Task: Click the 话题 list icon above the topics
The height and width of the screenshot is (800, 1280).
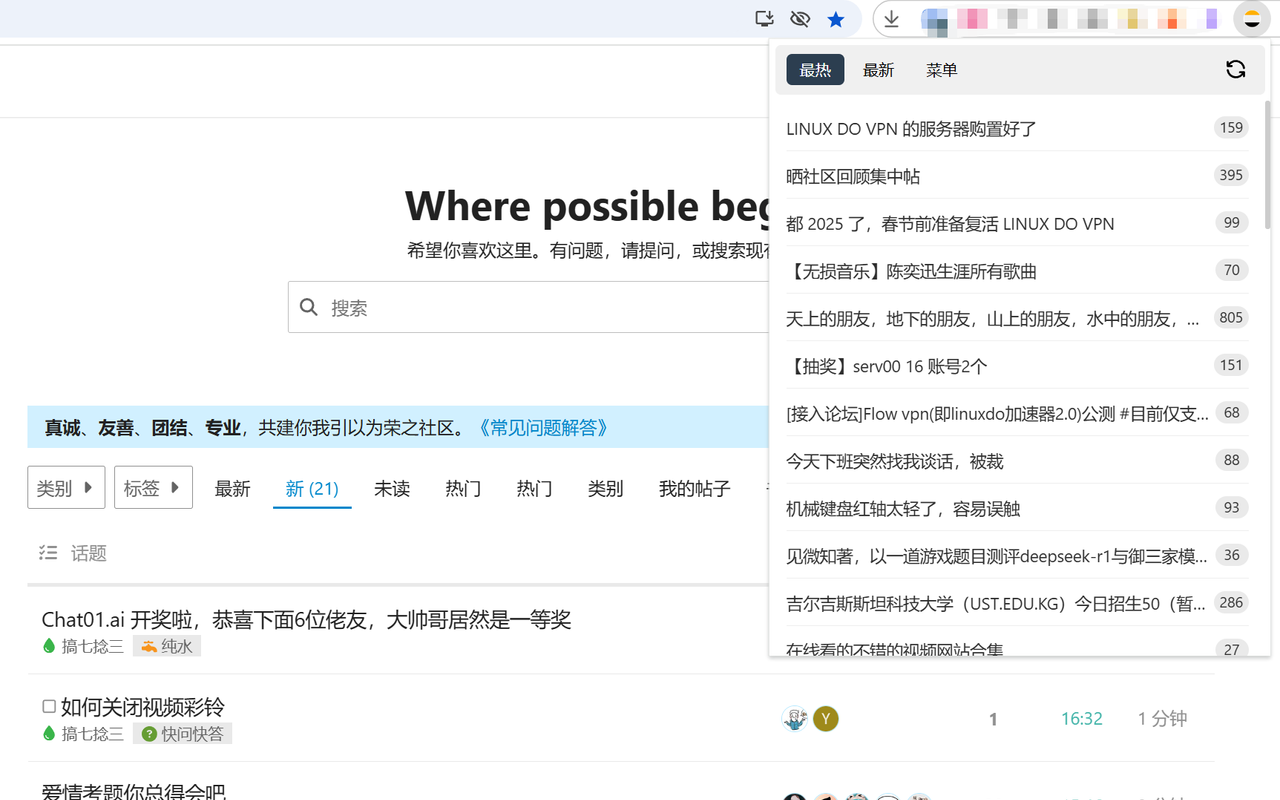Action: point(48,552)
